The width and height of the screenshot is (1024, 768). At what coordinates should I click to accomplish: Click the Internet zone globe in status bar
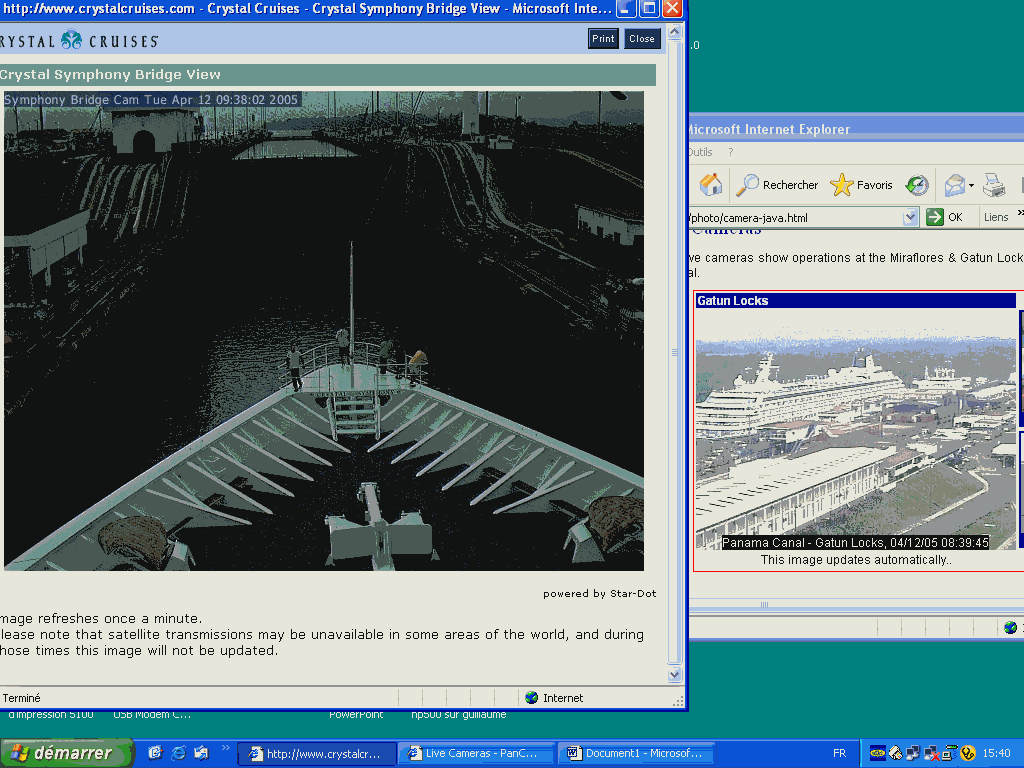pyautogui.click(x=532, y=697)
